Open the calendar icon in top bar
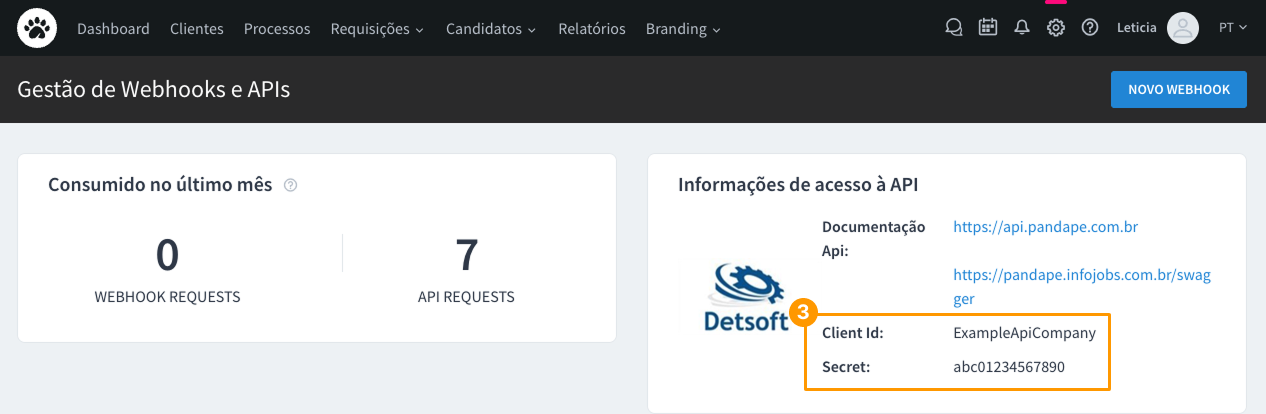The width and height of the screenshot is (1266, 414). (988, 28)
